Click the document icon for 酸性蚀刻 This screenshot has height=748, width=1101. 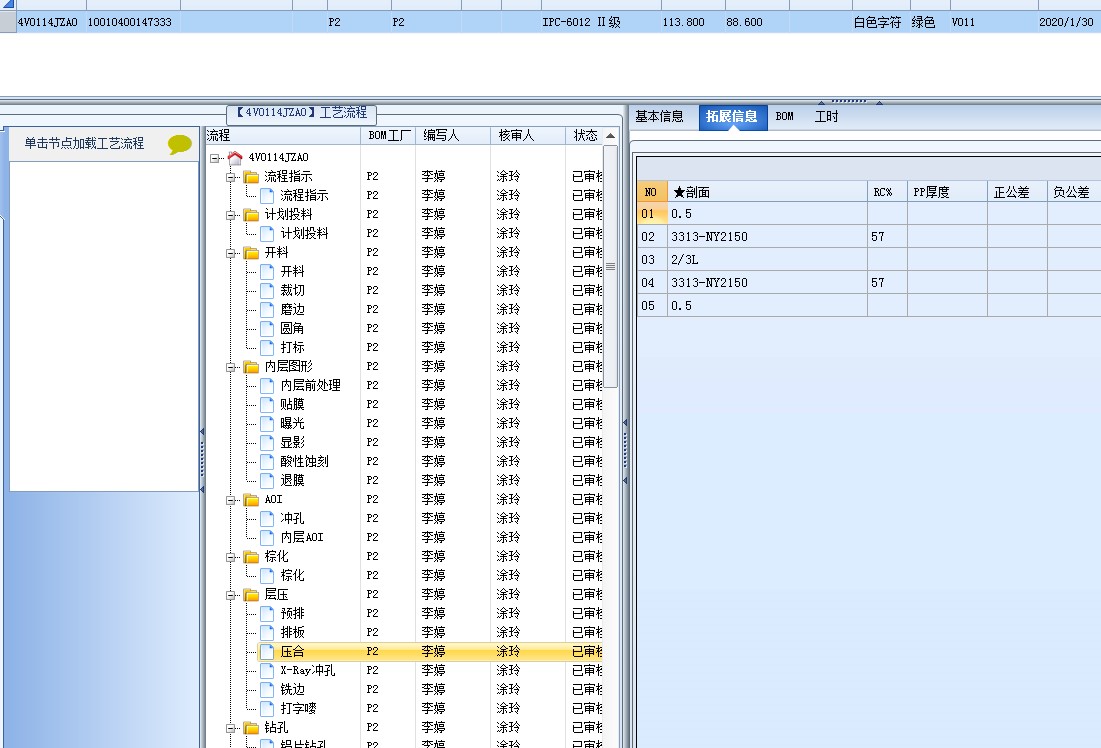pyautogui.click(x=267, y=461)
